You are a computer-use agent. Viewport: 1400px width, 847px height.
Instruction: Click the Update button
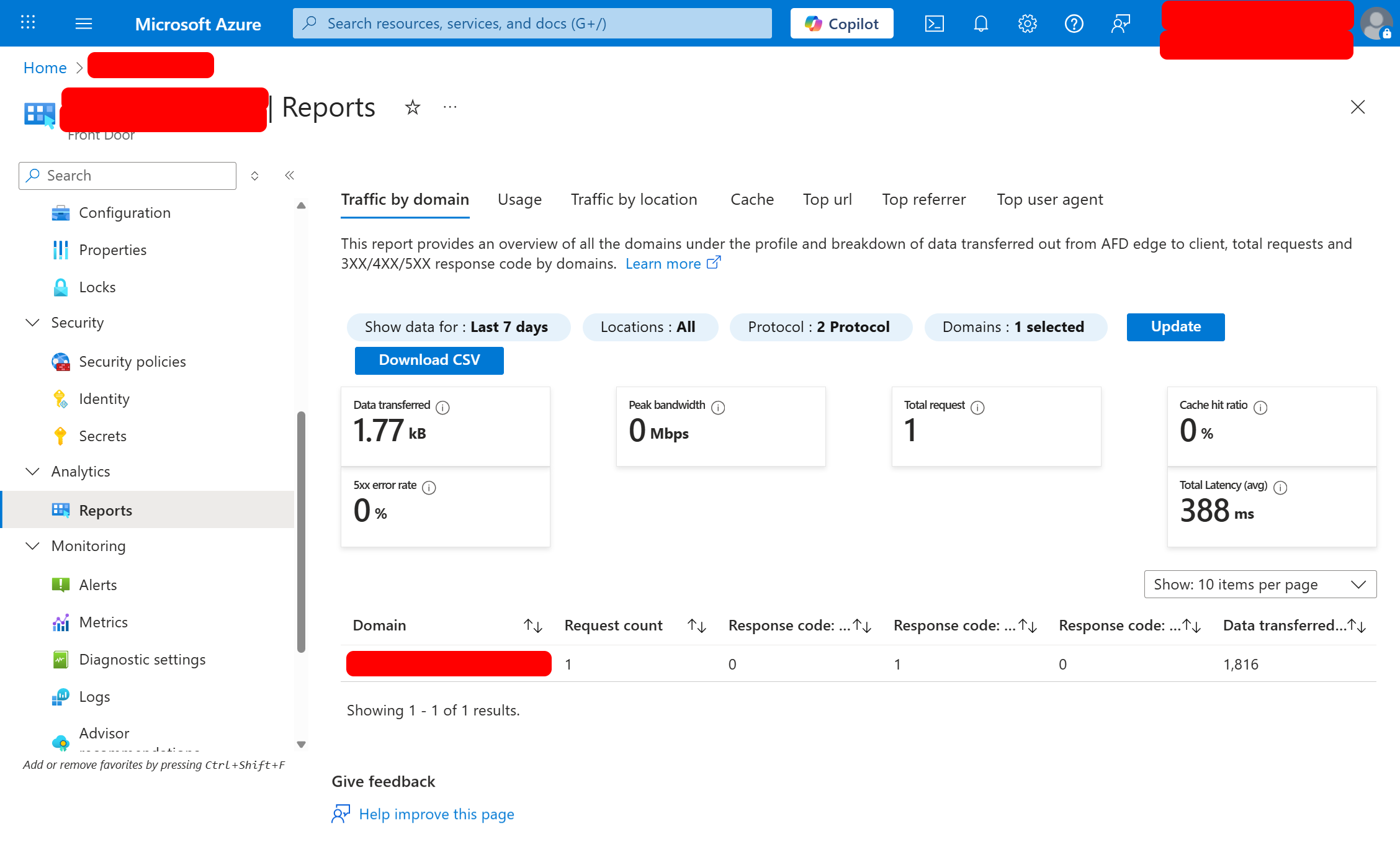(1175, 327)
